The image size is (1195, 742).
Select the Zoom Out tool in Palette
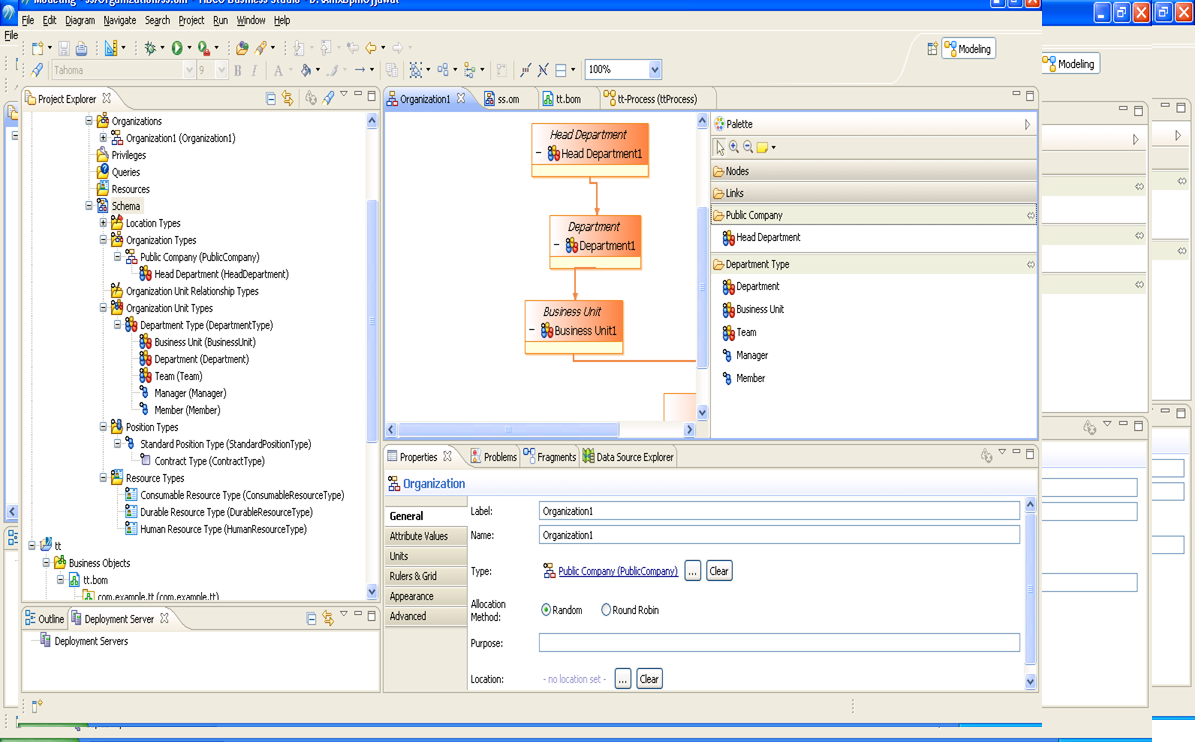[x=747, y=147]
